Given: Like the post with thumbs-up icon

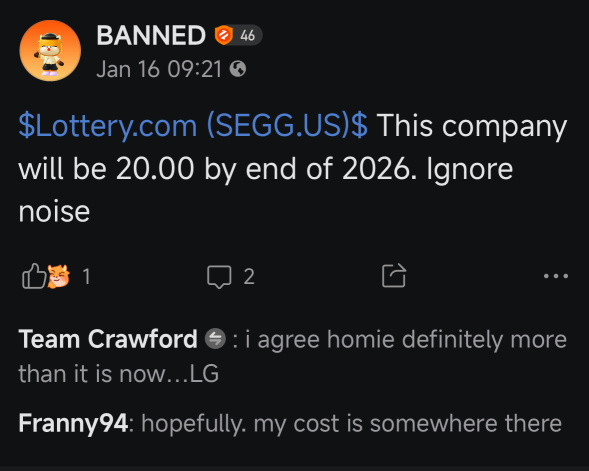Looking at the screenshot, I should [33, 276].
